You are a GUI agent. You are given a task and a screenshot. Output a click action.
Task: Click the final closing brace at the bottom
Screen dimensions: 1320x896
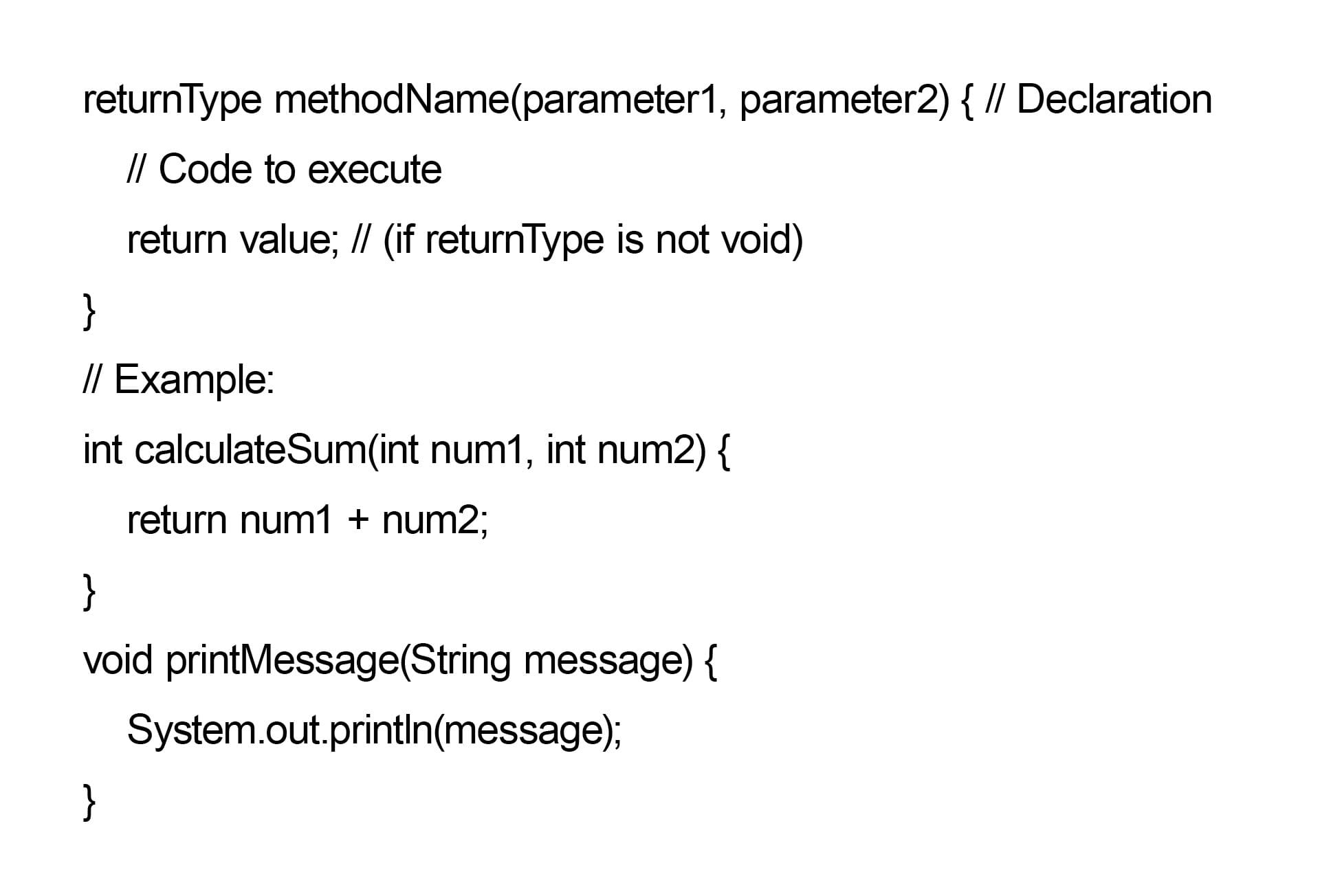89,801
